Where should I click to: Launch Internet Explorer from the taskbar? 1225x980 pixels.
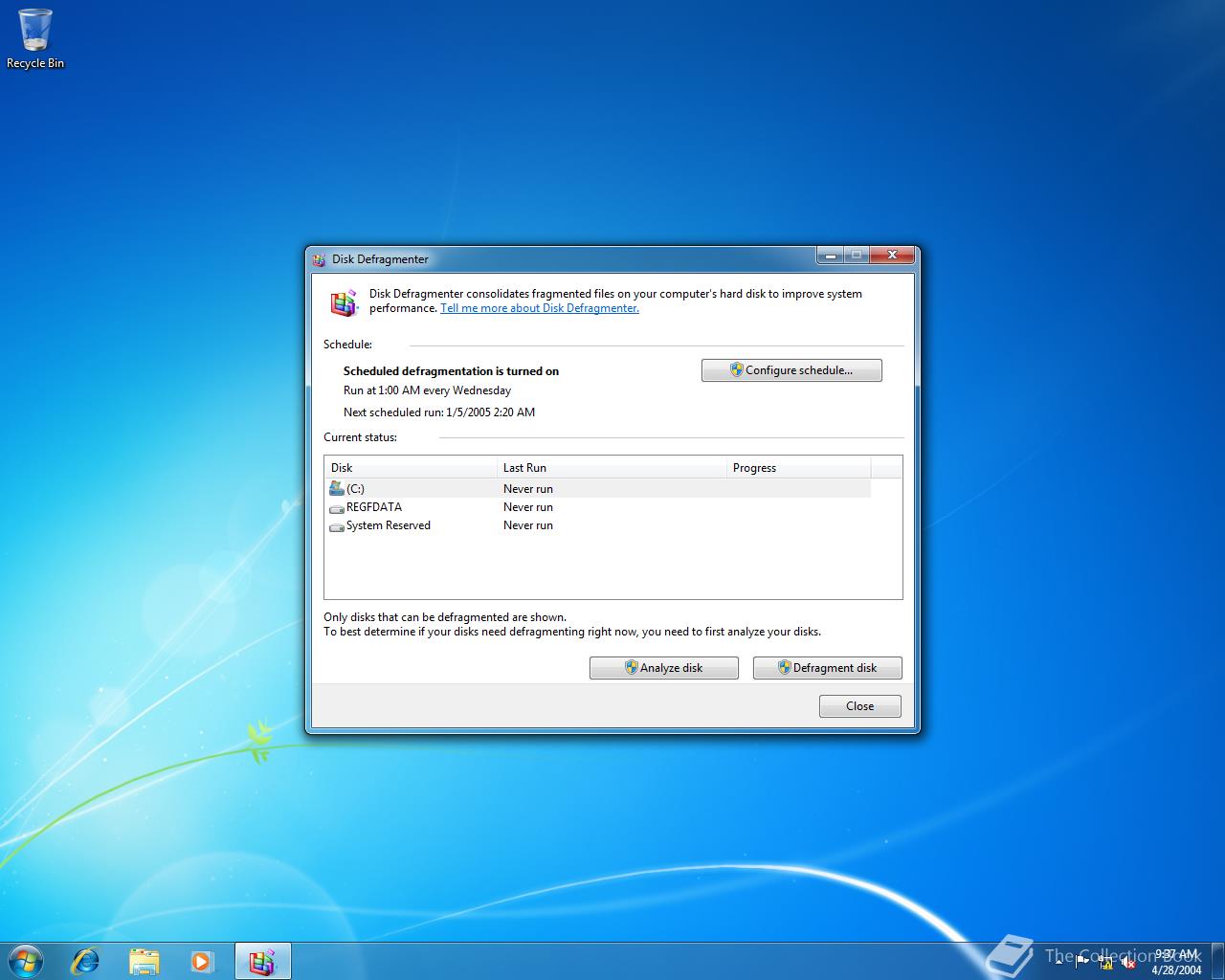point(86,961)
